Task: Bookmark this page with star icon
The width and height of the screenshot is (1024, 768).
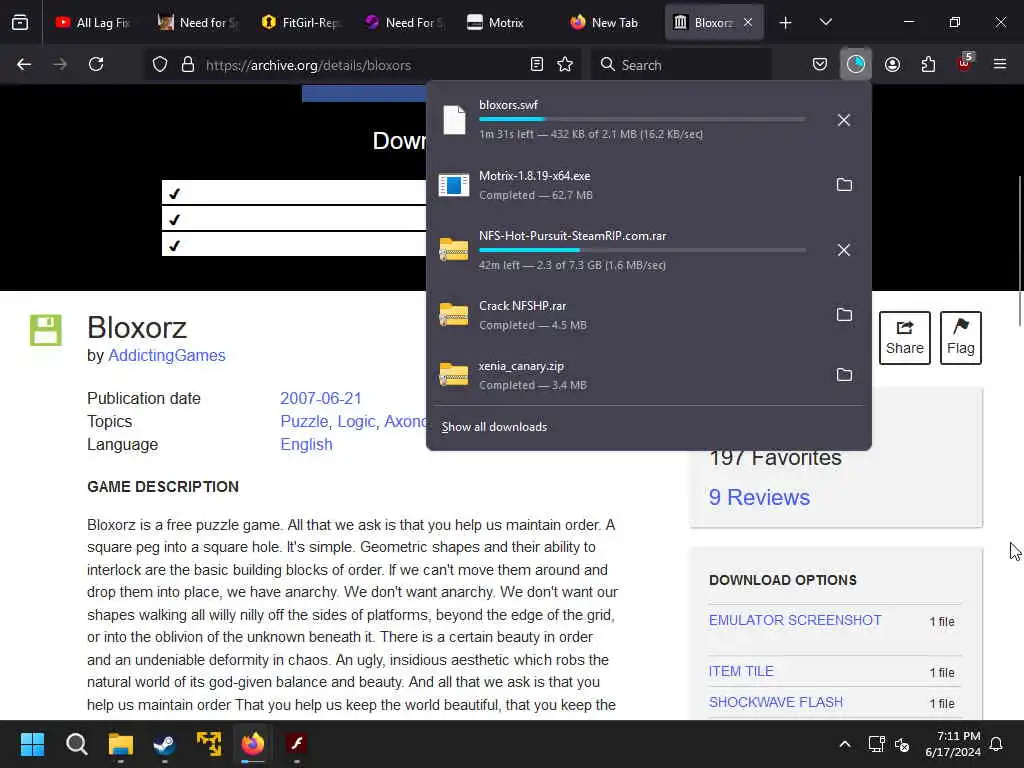Action: pos(566,65)
